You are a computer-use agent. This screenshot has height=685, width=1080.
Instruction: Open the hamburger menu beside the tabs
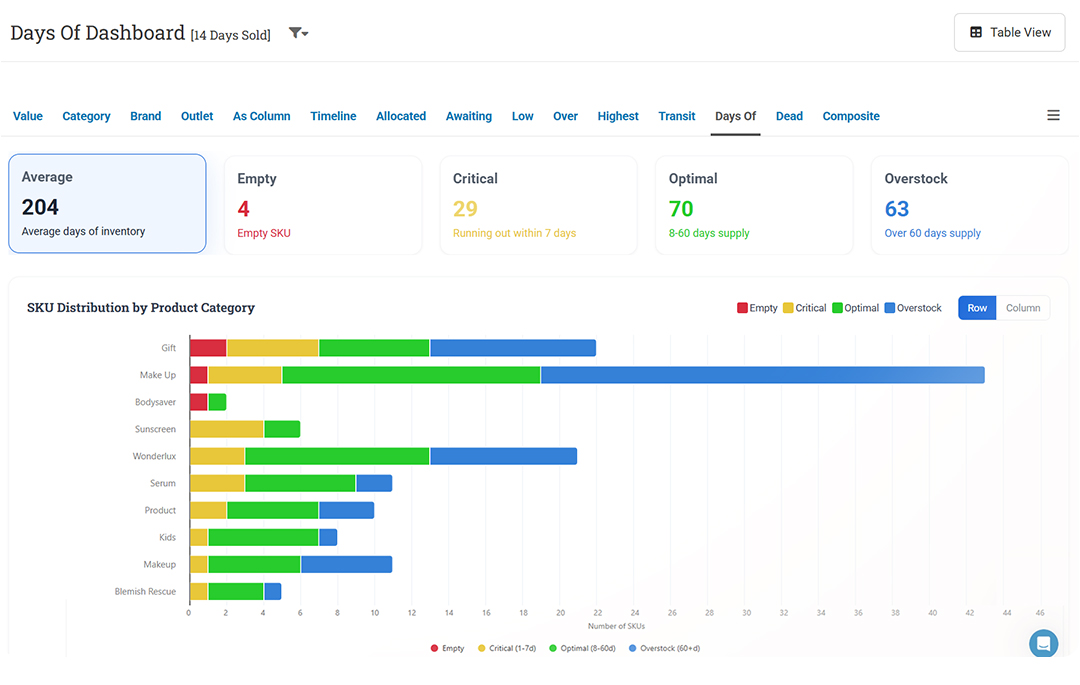(x=1053, y=115)
